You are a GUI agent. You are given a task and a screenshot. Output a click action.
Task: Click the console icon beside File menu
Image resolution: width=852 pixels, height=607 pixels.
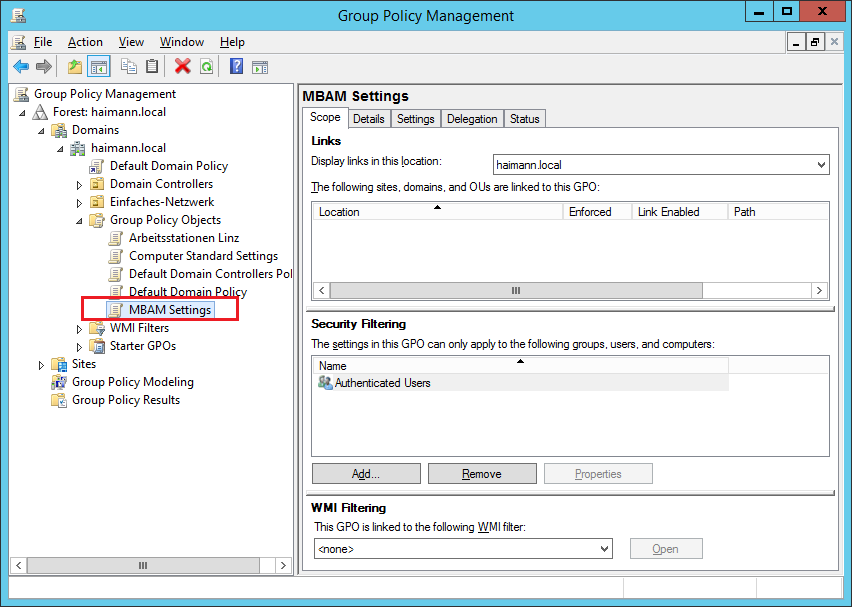[x=18, y=42]
